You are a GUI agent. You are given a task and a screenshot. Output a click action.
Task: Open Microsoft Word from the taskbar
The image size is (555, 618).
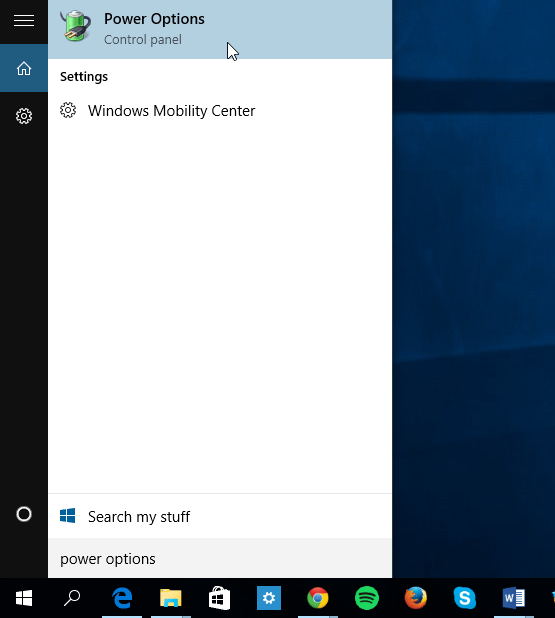pyautogui.click(x=514, y=598)
